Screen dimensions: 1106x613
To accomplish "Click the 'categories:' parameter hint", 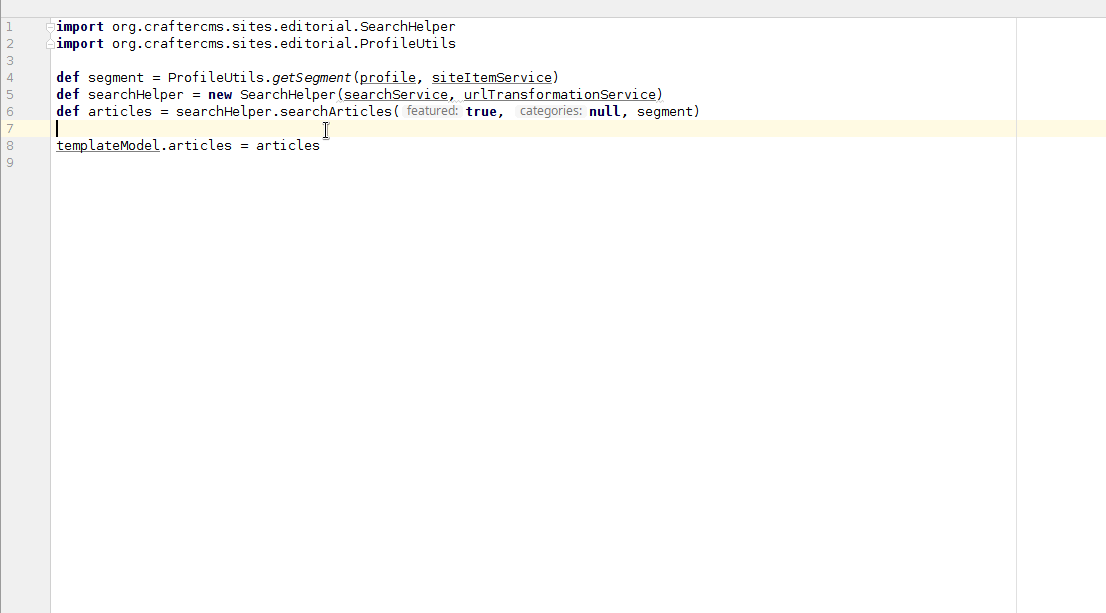I will [551, 111].
